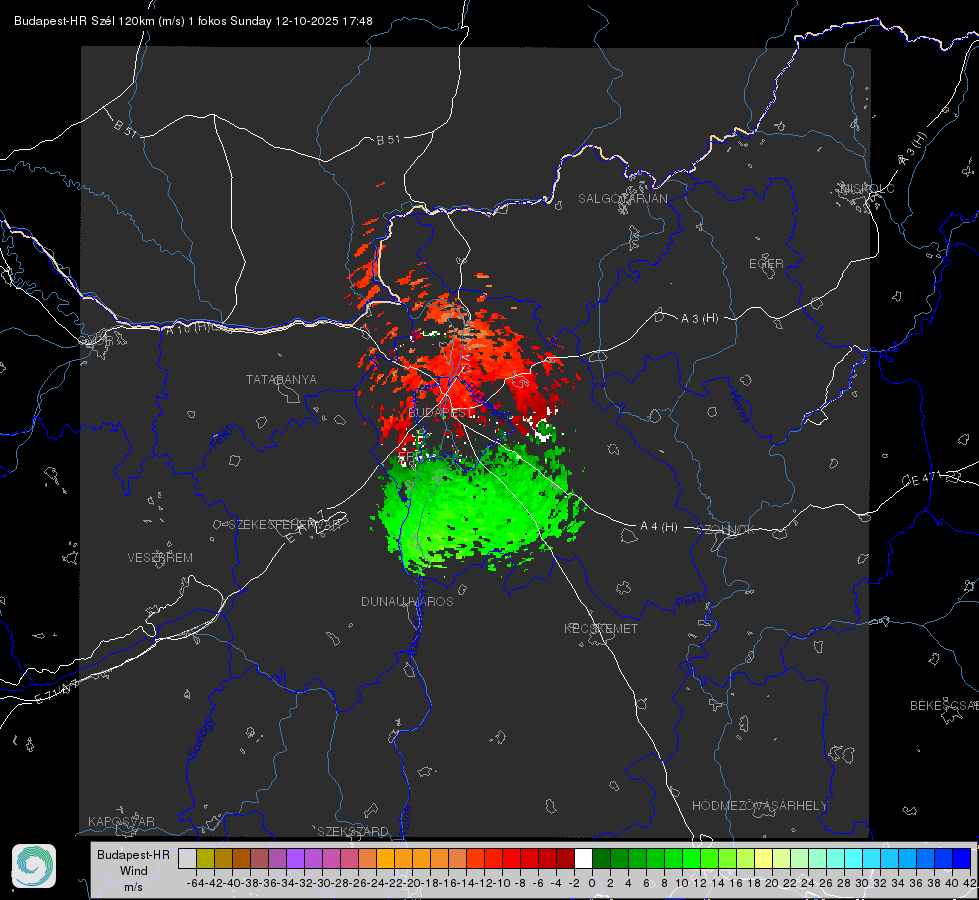Click the '42' value ending the legend

tap(969, 883)
